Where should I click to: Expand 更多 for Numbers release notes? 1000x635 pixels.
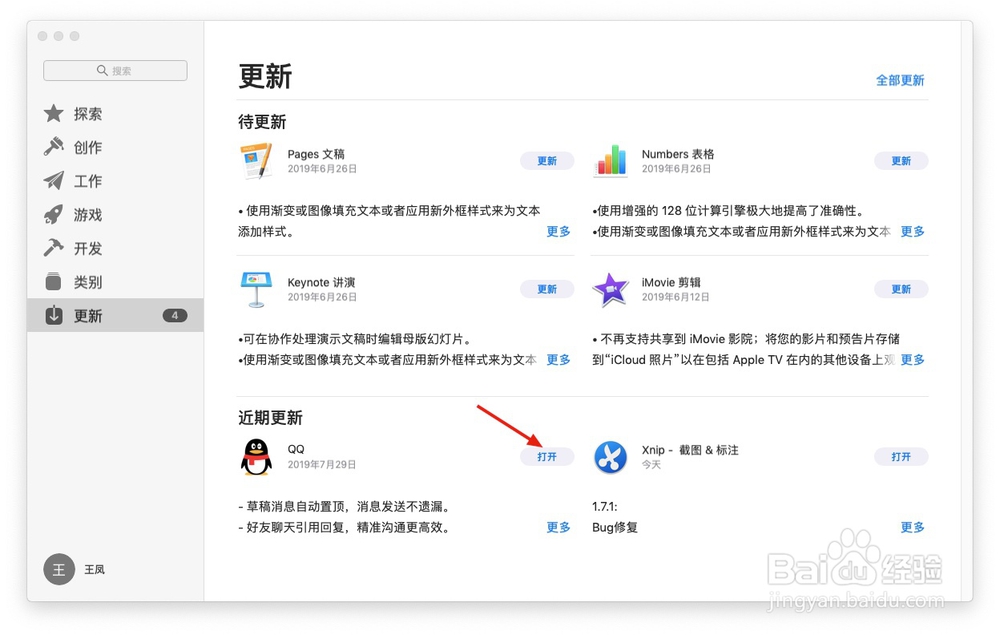pyautogui.click(x=913, y=231)
